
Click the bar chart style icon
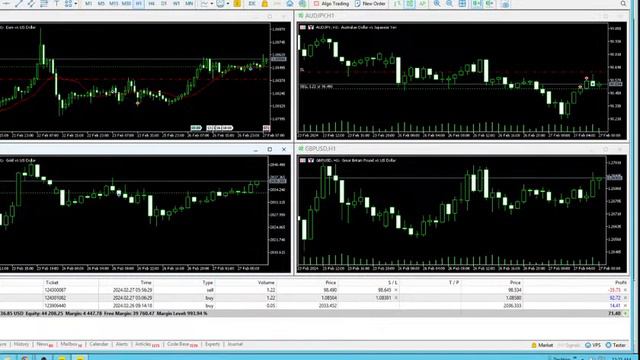(x=397, y=4)
